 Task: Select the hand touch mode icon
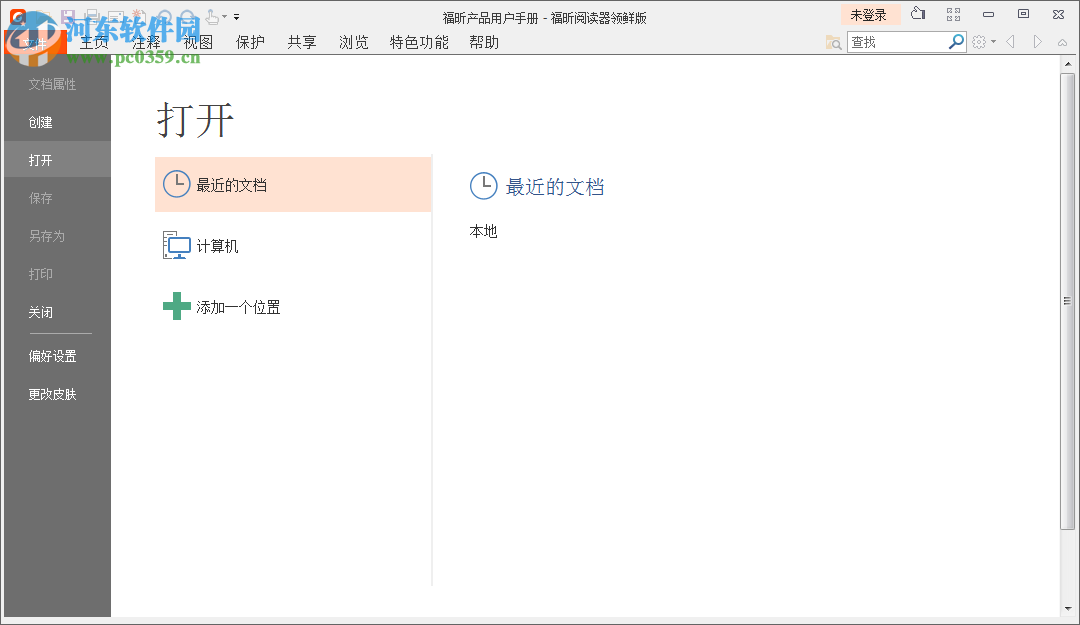(213, 17)
